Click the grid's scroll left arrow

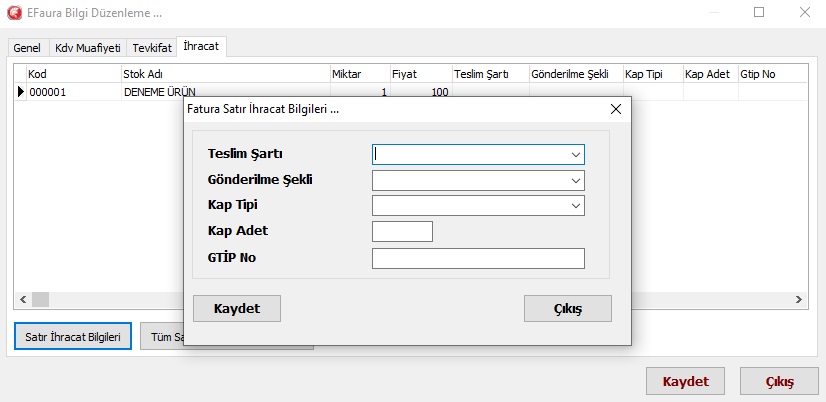pyautogui.click(x=20, y=299)
